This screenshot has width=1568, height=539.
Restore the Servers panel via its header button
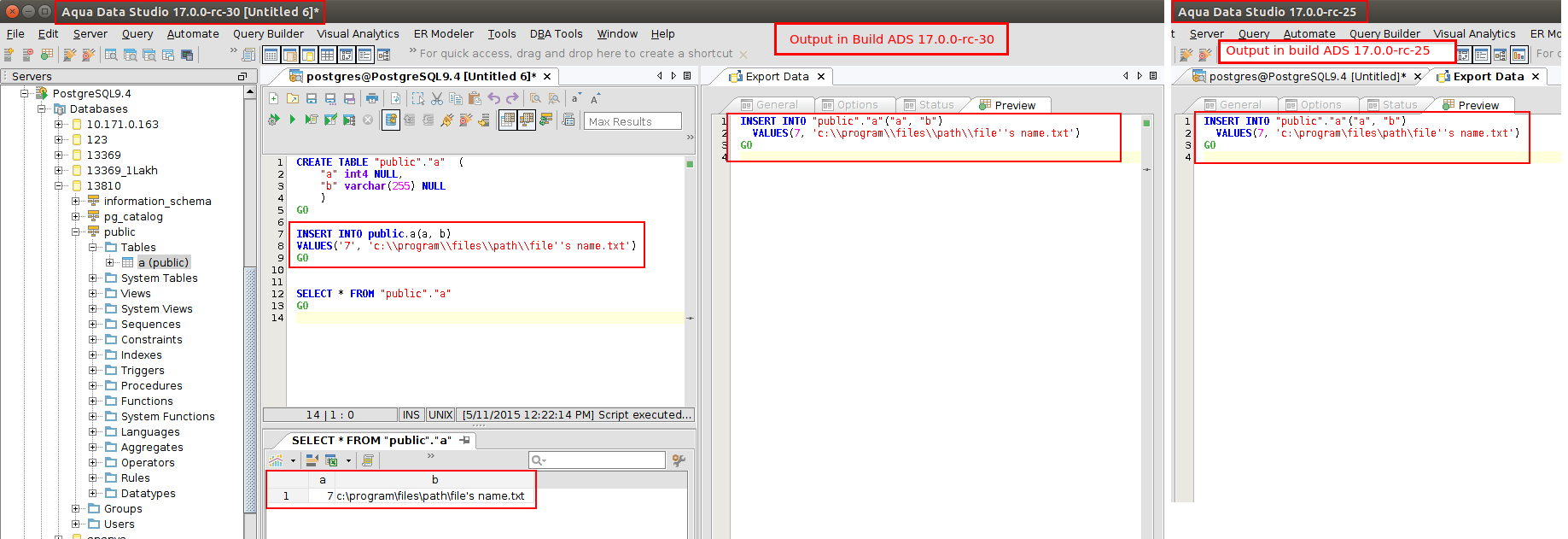(242, 77)
